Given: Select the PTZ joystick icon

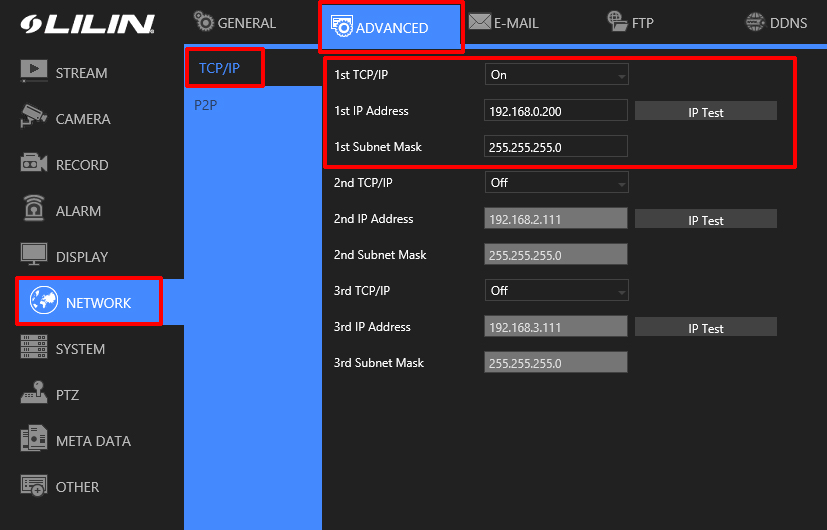Looking at the screenshot, I should click(x=34, y=394).
